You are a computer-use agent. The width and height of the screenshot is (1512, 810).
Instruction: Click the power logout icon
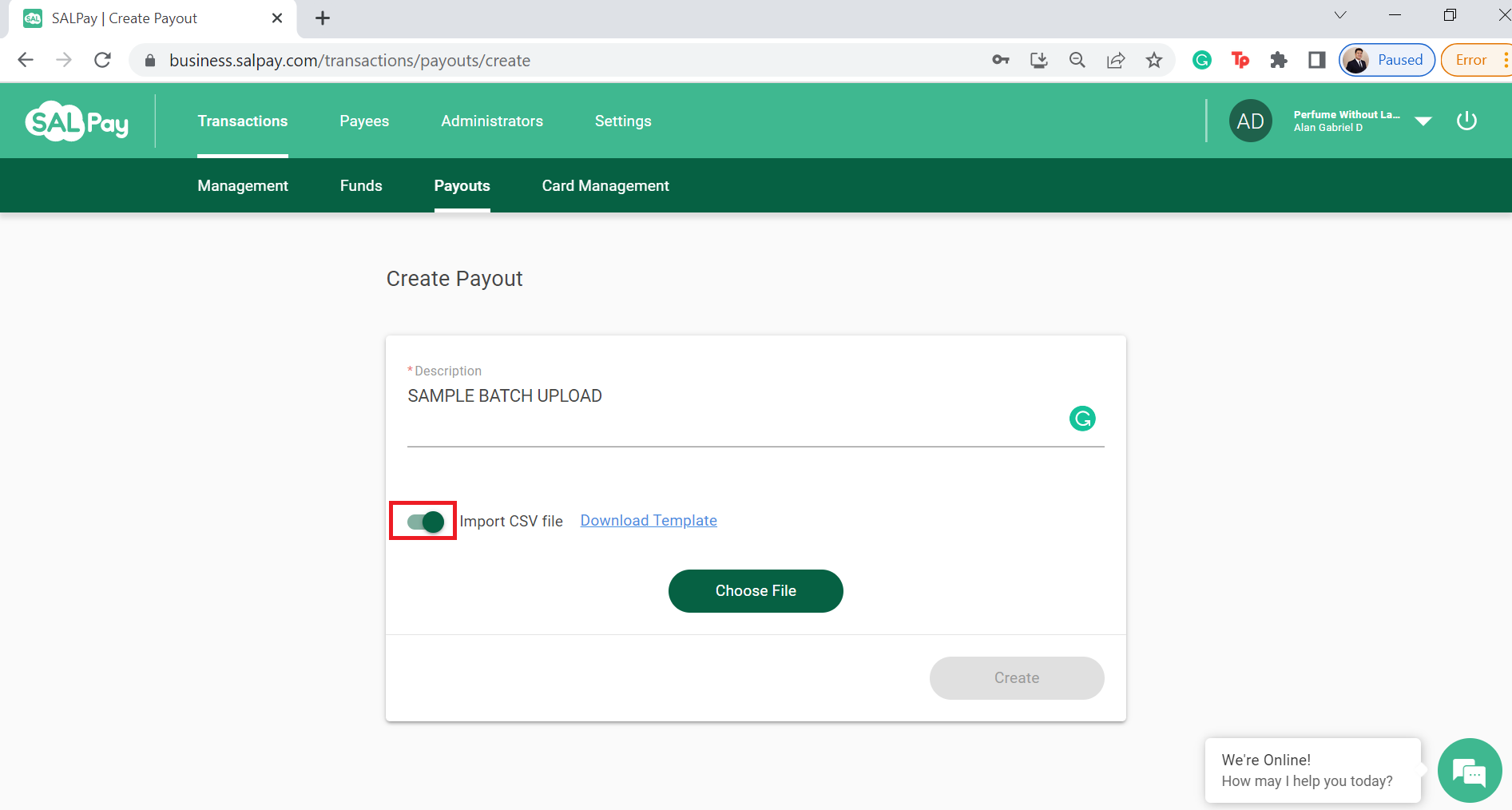pyautogui.click(x=1466, y=121)
